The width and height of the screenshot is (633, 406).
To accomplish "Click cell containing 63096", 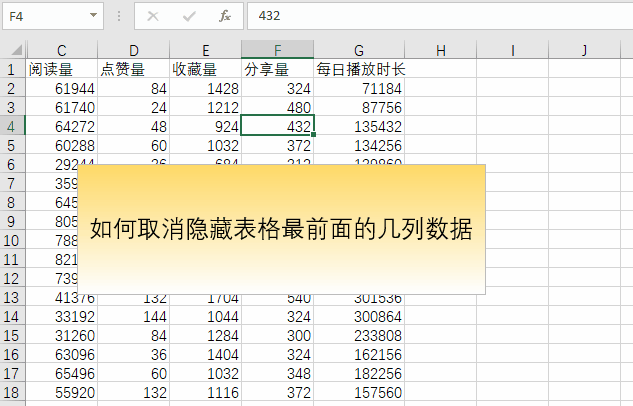I will (62, 354).
